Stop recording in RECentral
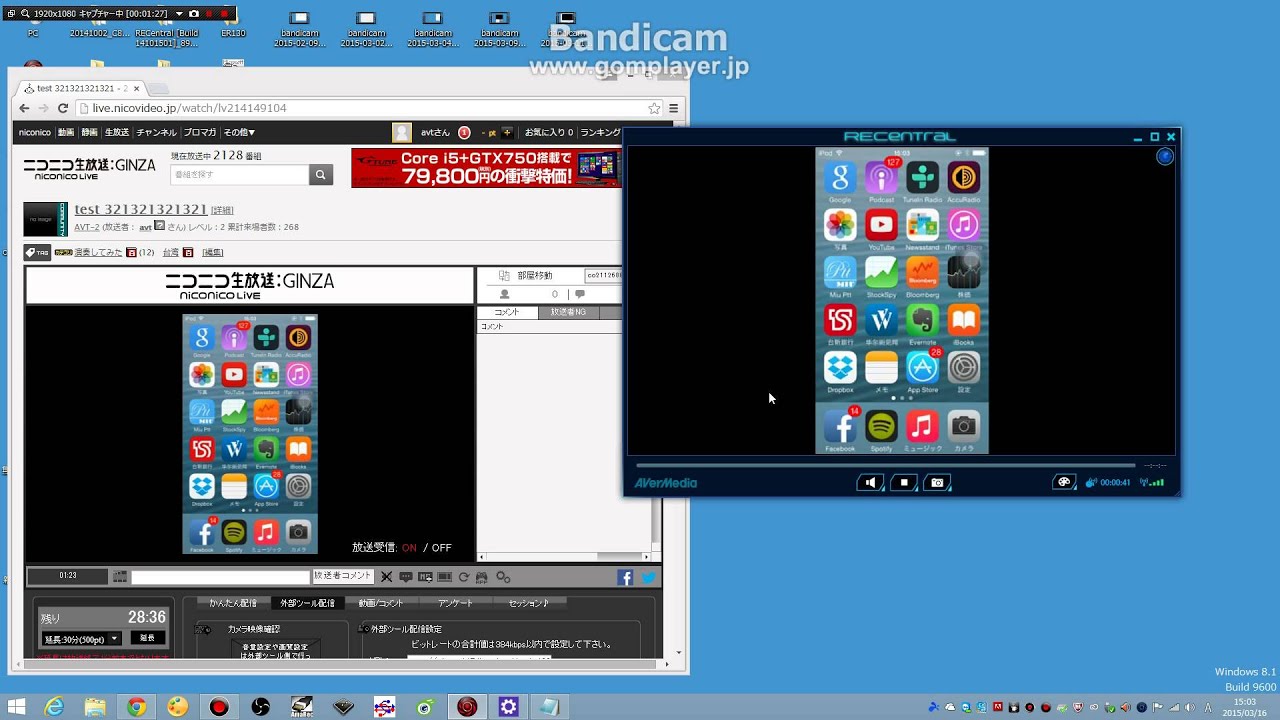This screenshot has width=1280, height=720. click(x=904, y=482)
